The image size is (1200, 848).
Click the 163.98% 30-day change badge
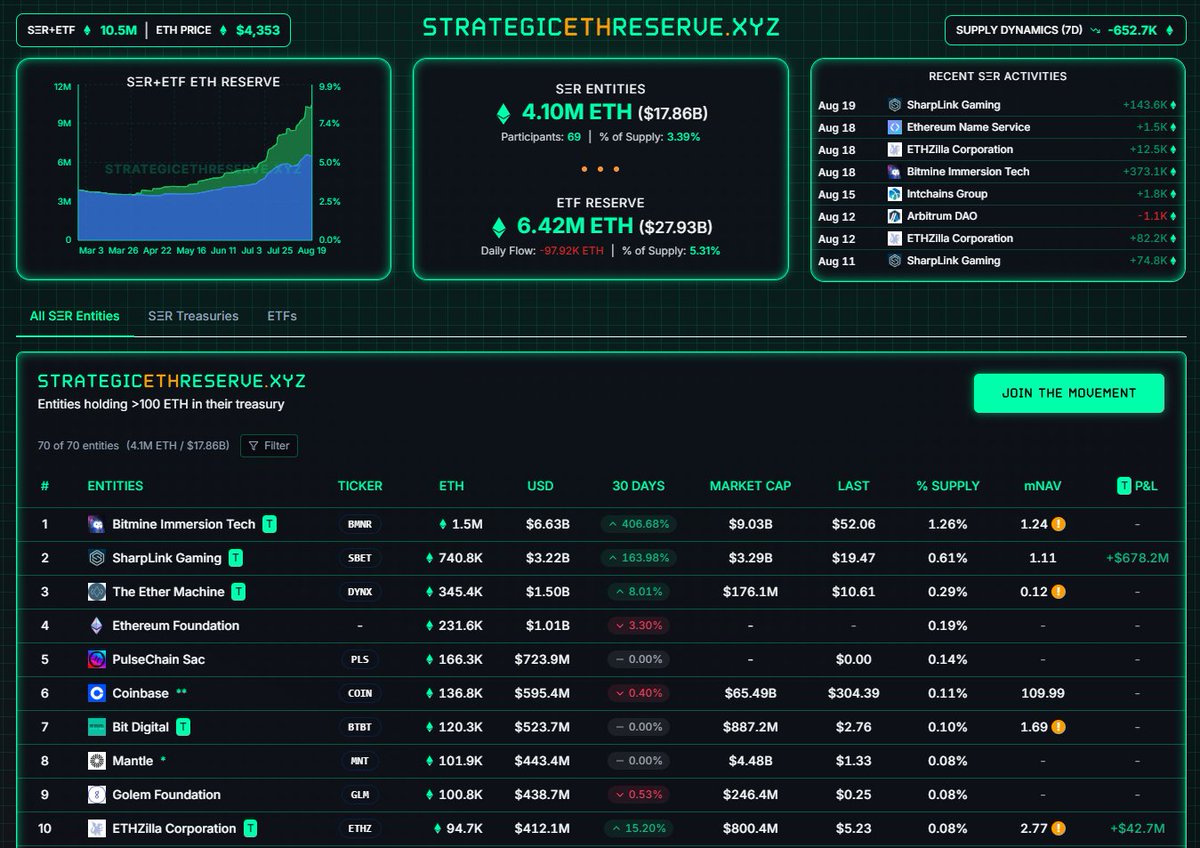tap(638, 558)
